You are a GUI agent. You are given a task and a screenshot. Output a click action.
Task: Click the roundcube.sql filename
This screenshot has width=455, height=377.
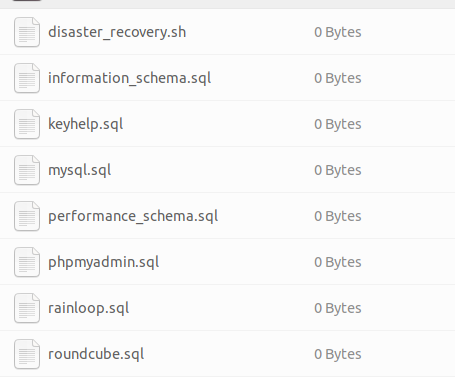(x=96, y=354)
